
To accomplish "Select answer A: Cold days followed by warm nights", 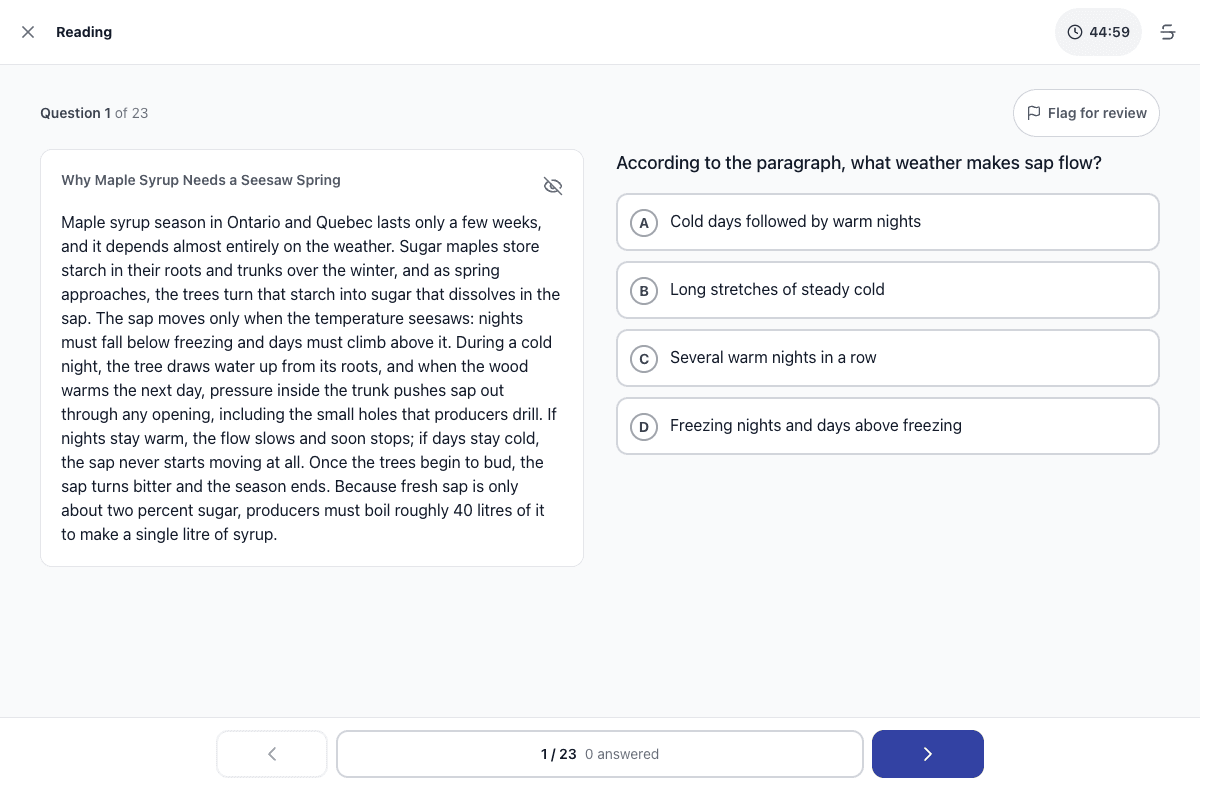I will 888,222.
